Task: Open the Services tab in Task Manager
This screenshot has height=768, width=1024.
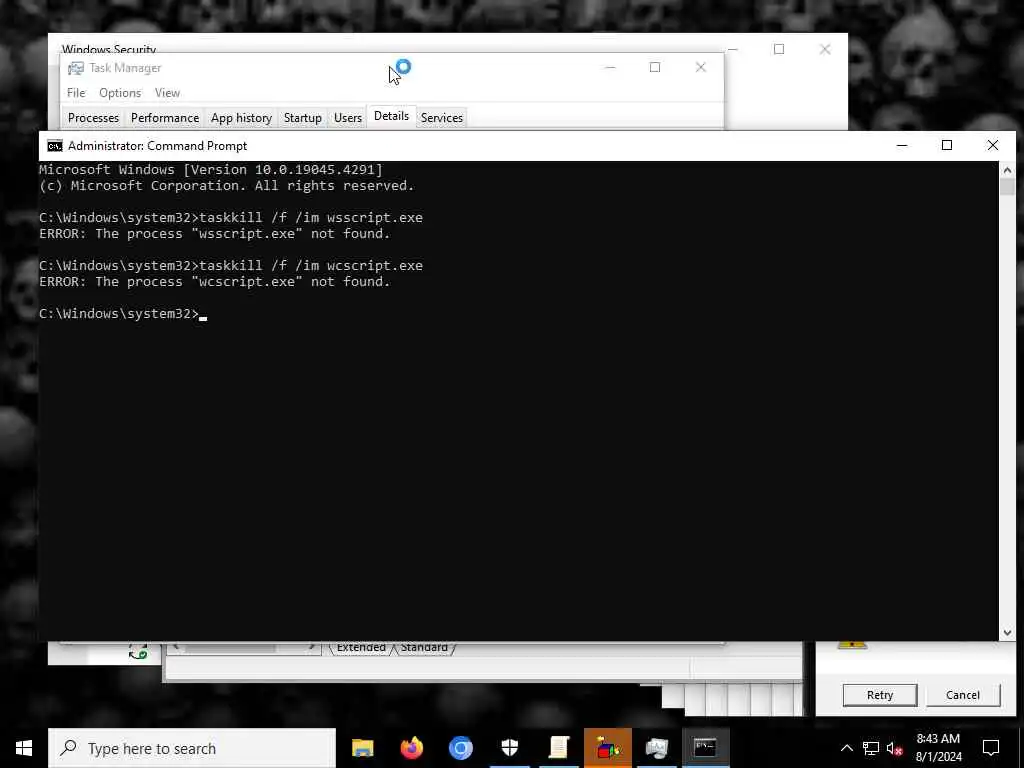Action: tap(441, 118)
